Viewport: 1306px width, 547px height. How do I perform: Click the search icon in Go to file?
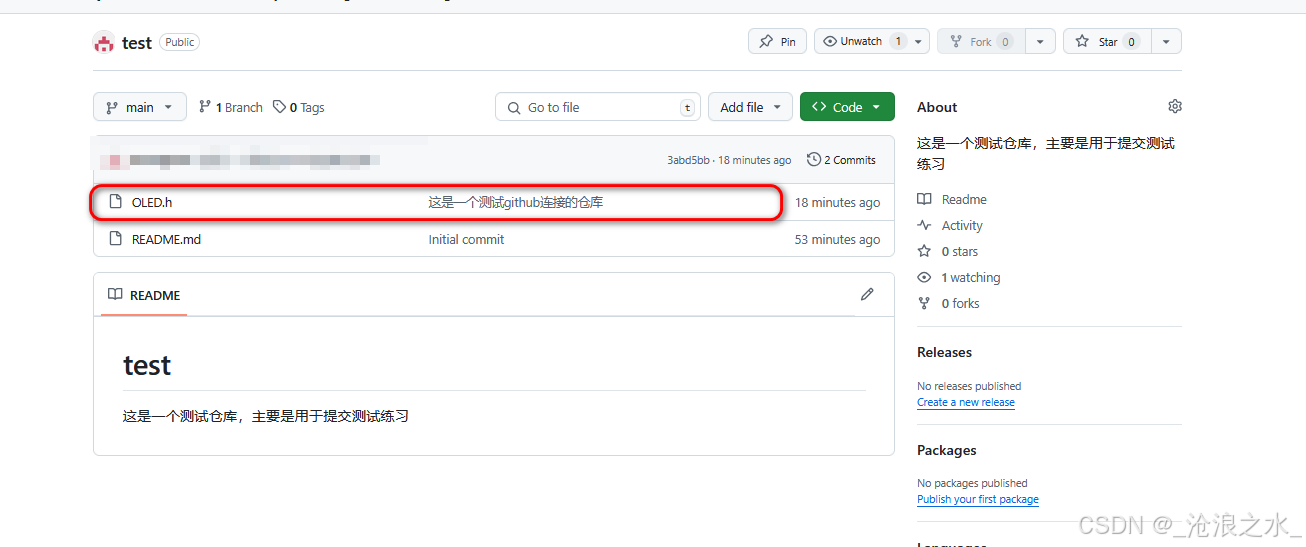tap(514, 108)
